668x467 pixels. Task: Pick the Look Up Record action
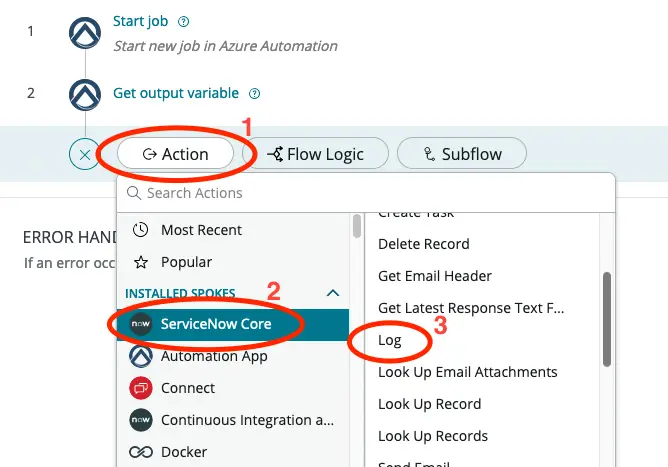click(429, 404)
